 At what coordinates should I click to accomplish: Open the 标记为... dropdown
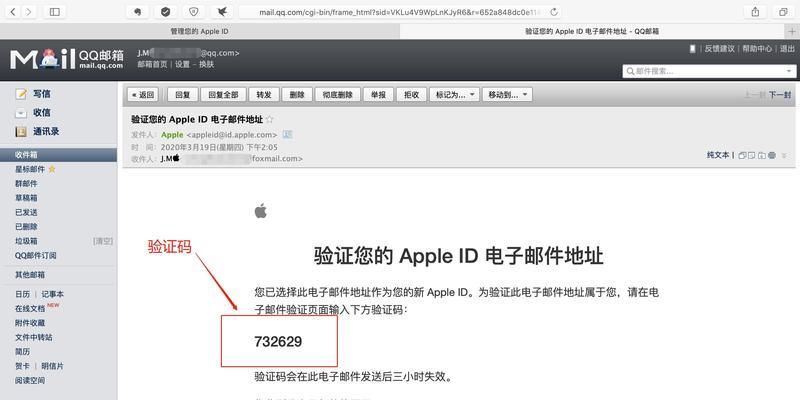click(x=455, y=94)
